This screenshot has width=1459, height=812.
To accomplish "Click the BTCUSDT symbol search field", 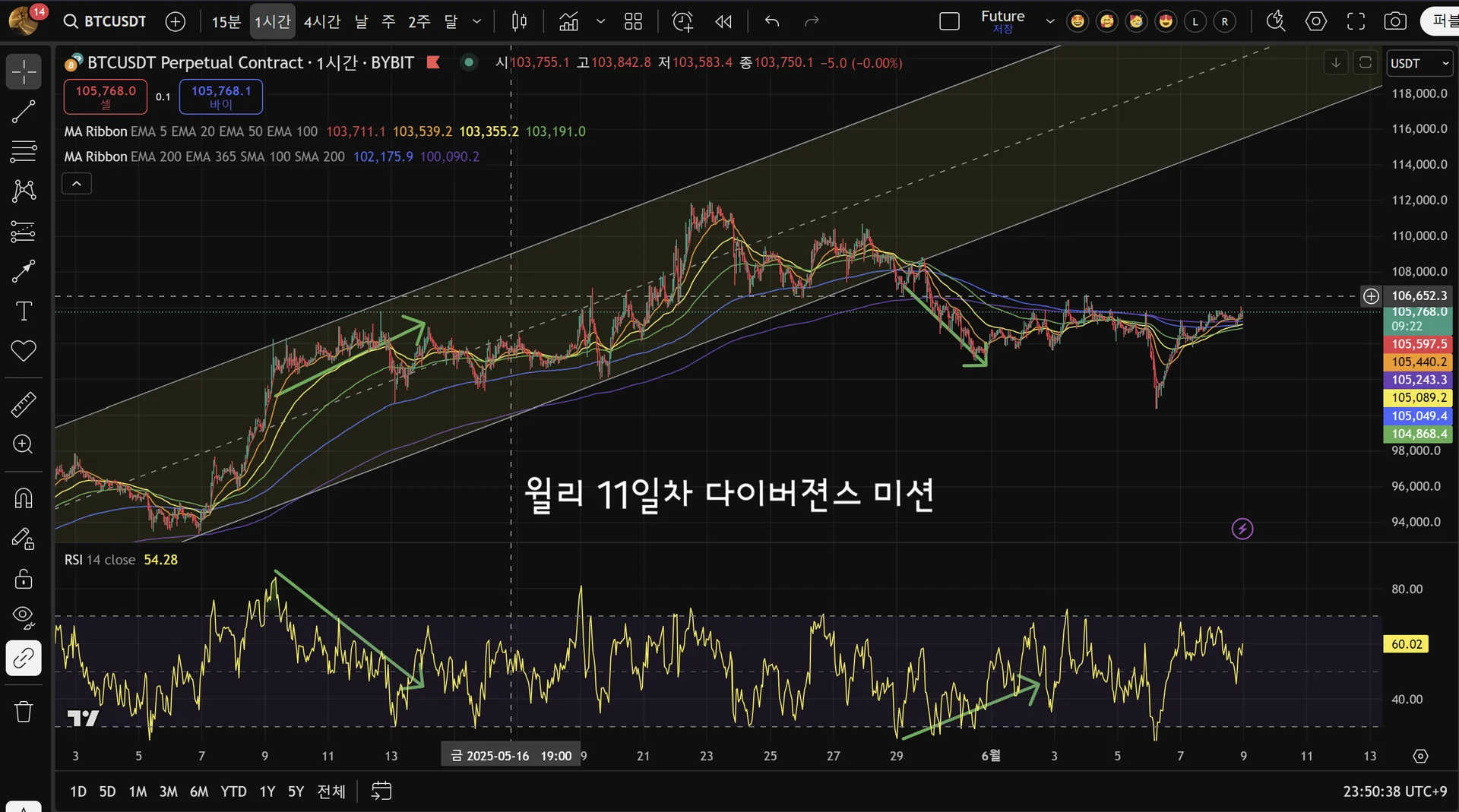I will [106, 21].
